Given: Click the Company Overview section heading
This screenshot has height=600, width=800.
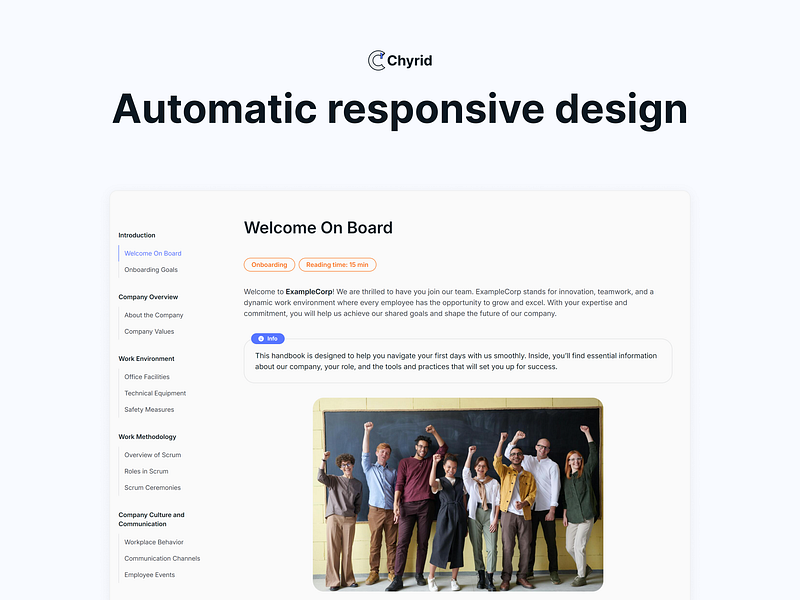Looking at the screenshot, I should click(148, 297).
